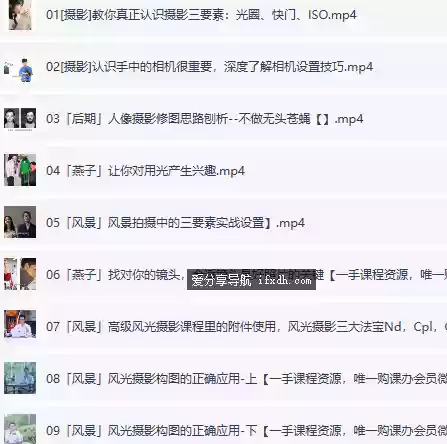Click thumbnail for 08 构图应用-上
This screenshot has width=447, height=444.
(20, 378)
